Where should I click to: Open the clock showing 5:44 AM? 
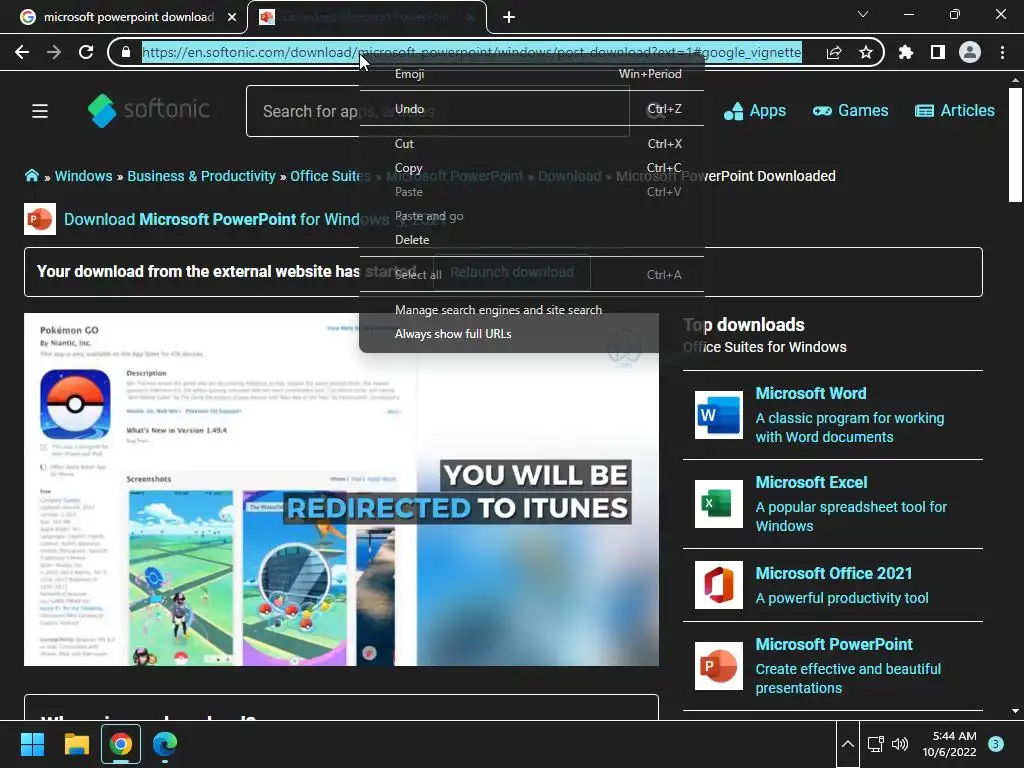[950, 744]
